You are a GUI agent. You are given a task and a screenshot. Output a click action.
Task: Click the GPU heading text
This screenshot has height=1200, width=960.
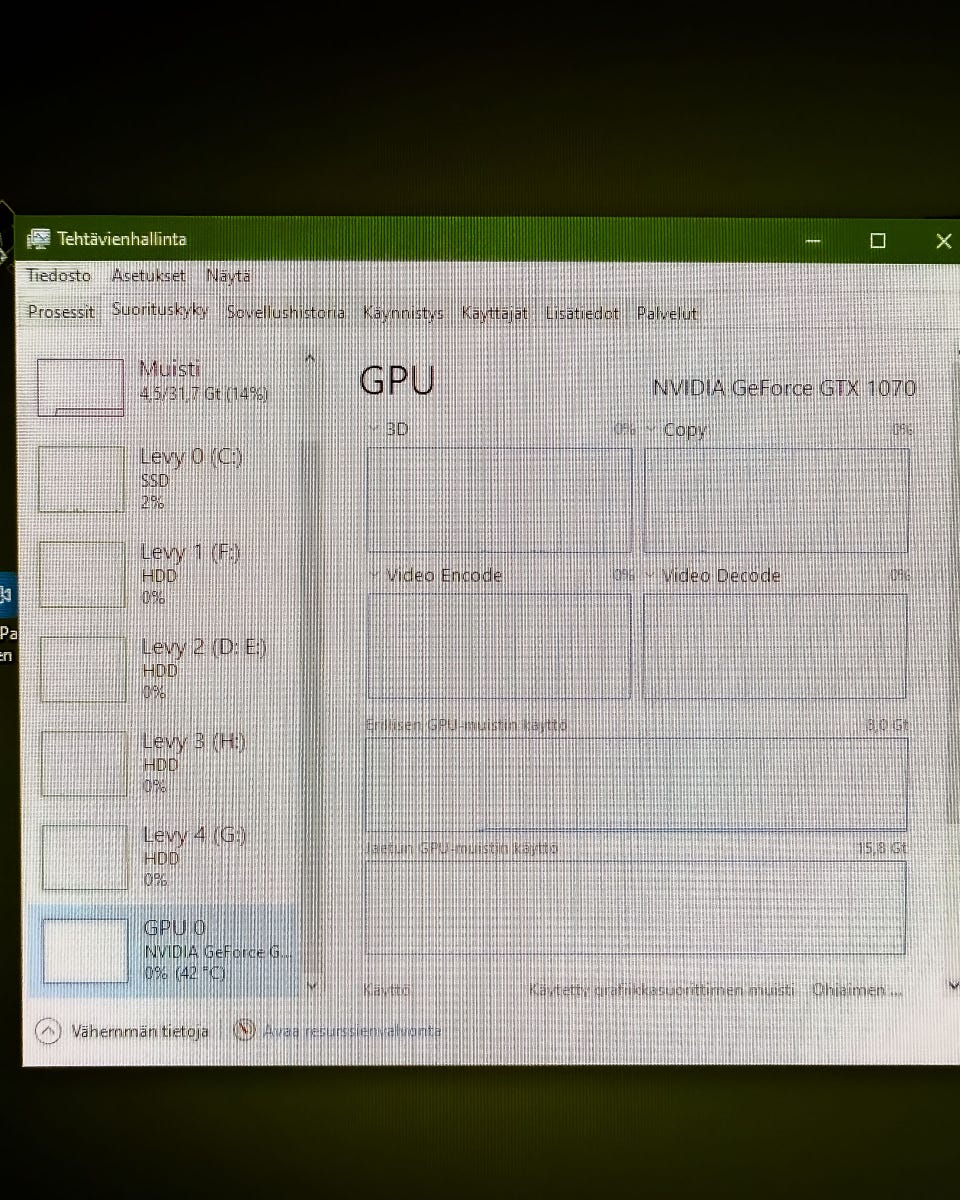click(397, 381)
